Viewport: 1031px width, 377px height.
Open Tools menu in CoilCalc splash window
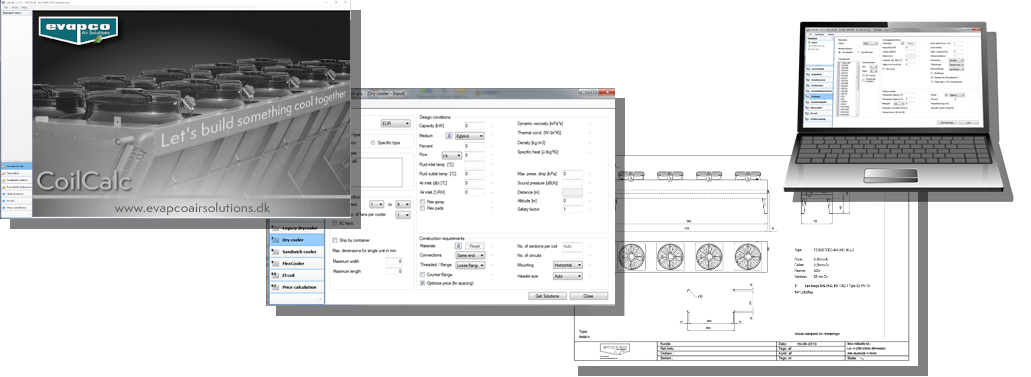point(14,7)
